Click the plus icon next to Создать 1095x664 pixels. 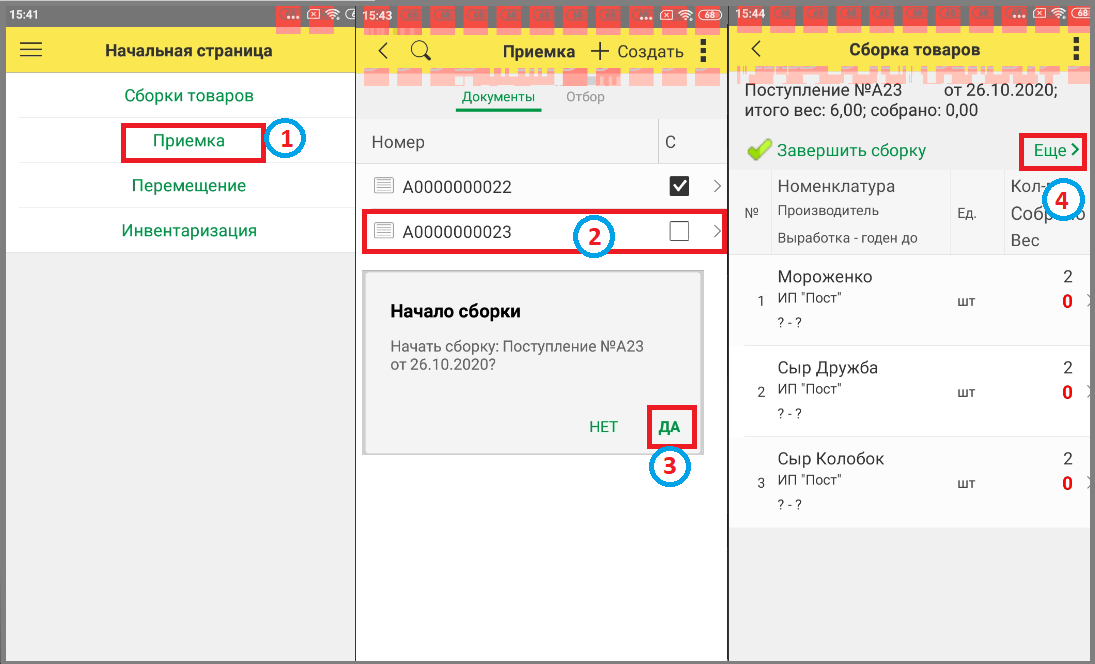pyautogui.click(x=600, y=51)
